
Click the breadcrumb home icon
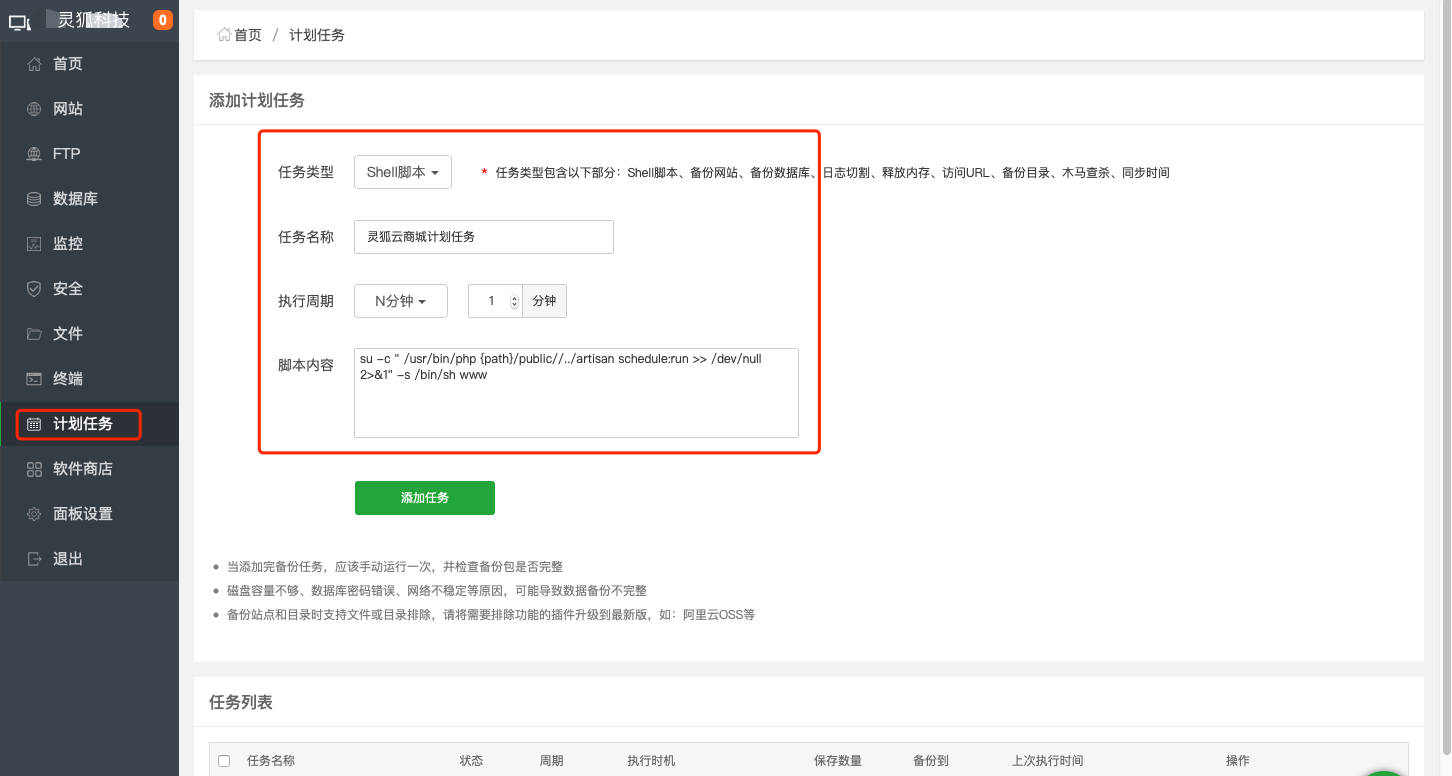[224, 35]
